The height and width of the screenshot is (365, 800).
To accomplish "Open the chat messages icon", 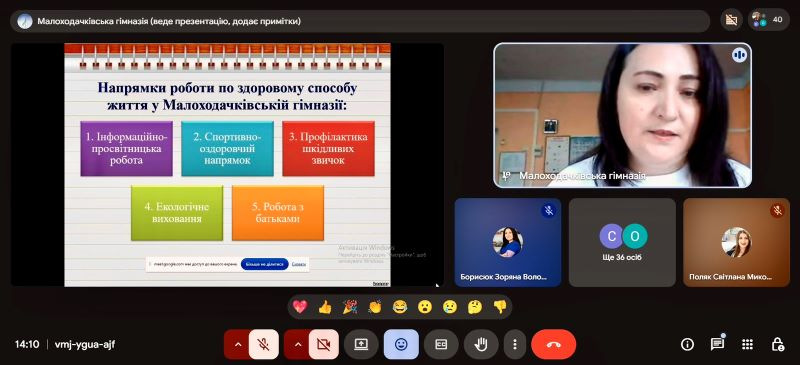I will pyautogui.click(x=717, y=345).
